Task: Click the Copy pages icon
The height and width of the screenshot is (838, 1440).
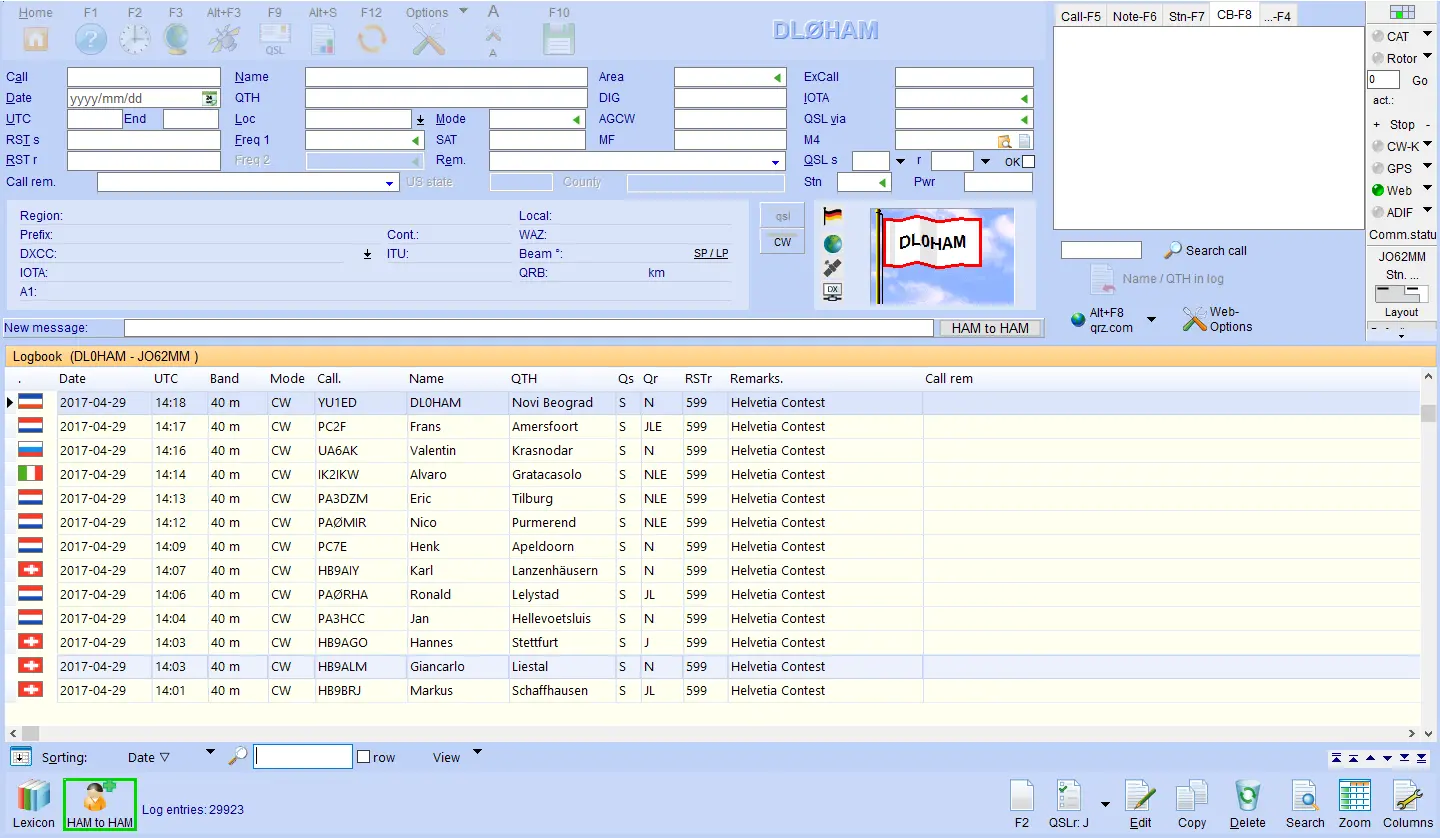Action: pos(1191,796)
